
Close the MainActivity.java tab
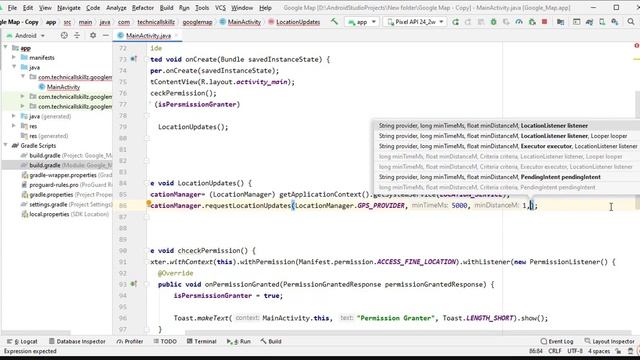point(176,36)
